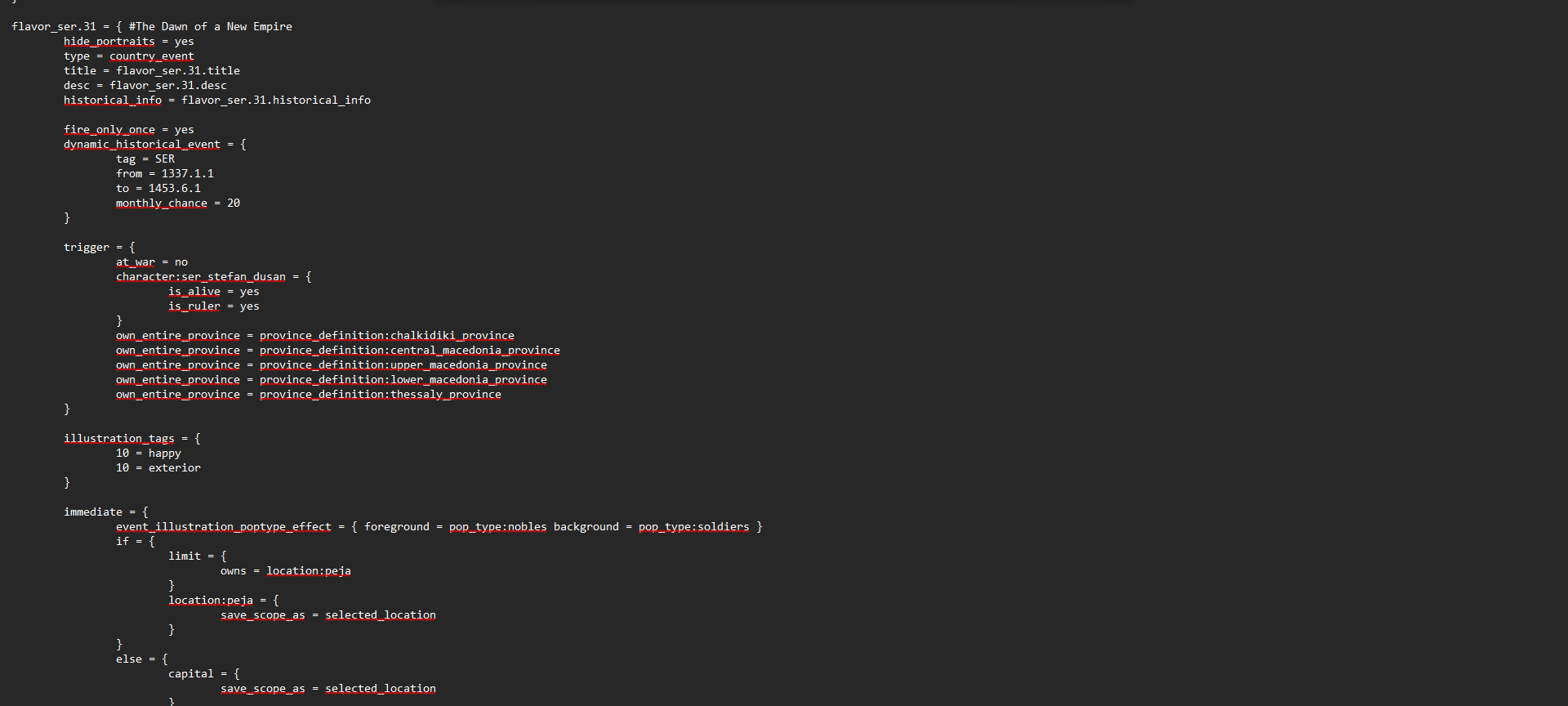
Task: Click 'province_definition:lower_macedonia_province'
Action: pos(403,380)
